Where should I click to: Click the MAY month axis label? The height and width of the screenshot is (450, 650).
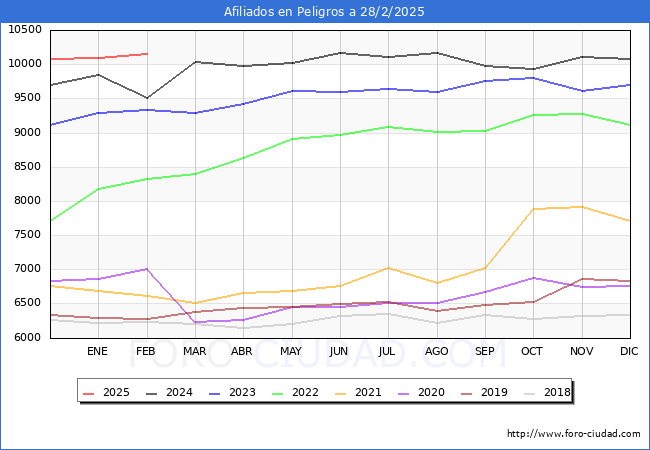(291, 351)
